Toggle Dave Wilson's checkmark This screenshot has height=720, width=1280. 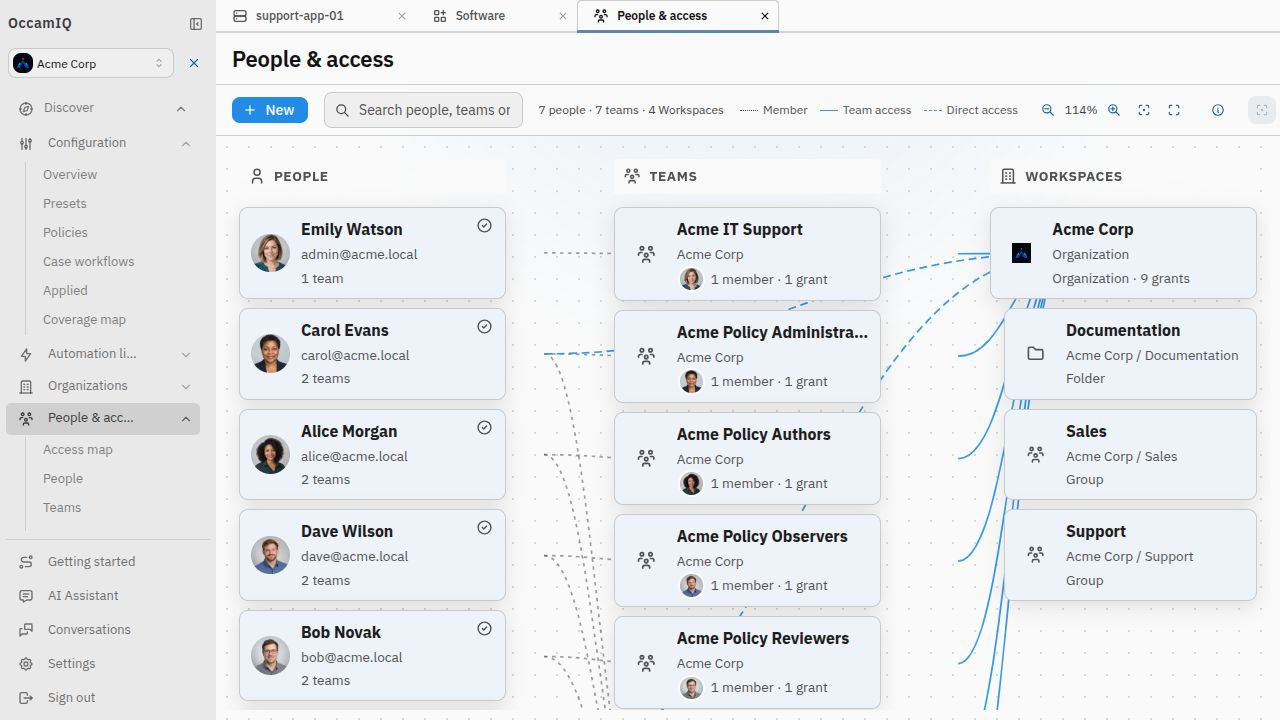click(485, 528)
